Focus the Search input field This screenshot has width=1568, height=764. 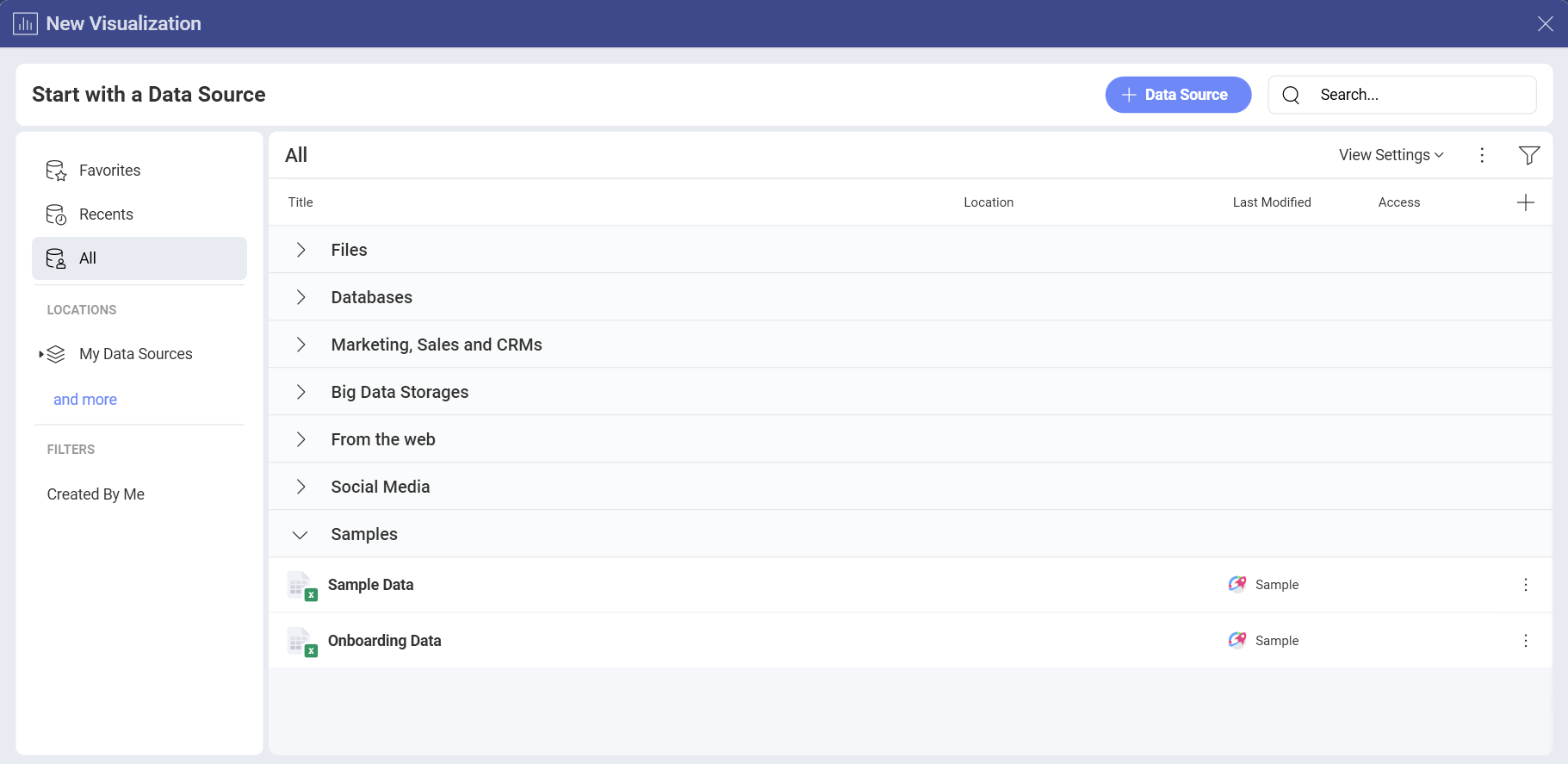pyautogui.click(x=1402, y=95)
